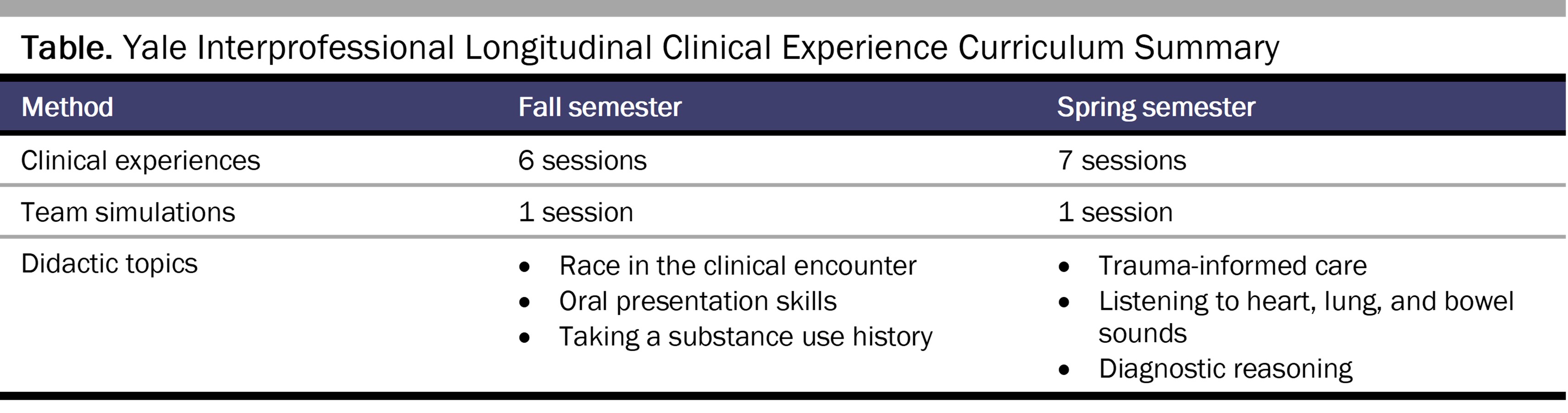Click the 7 sessions cell
The width and height of the screenshot is (1568, 413).
coord(1122,161)
